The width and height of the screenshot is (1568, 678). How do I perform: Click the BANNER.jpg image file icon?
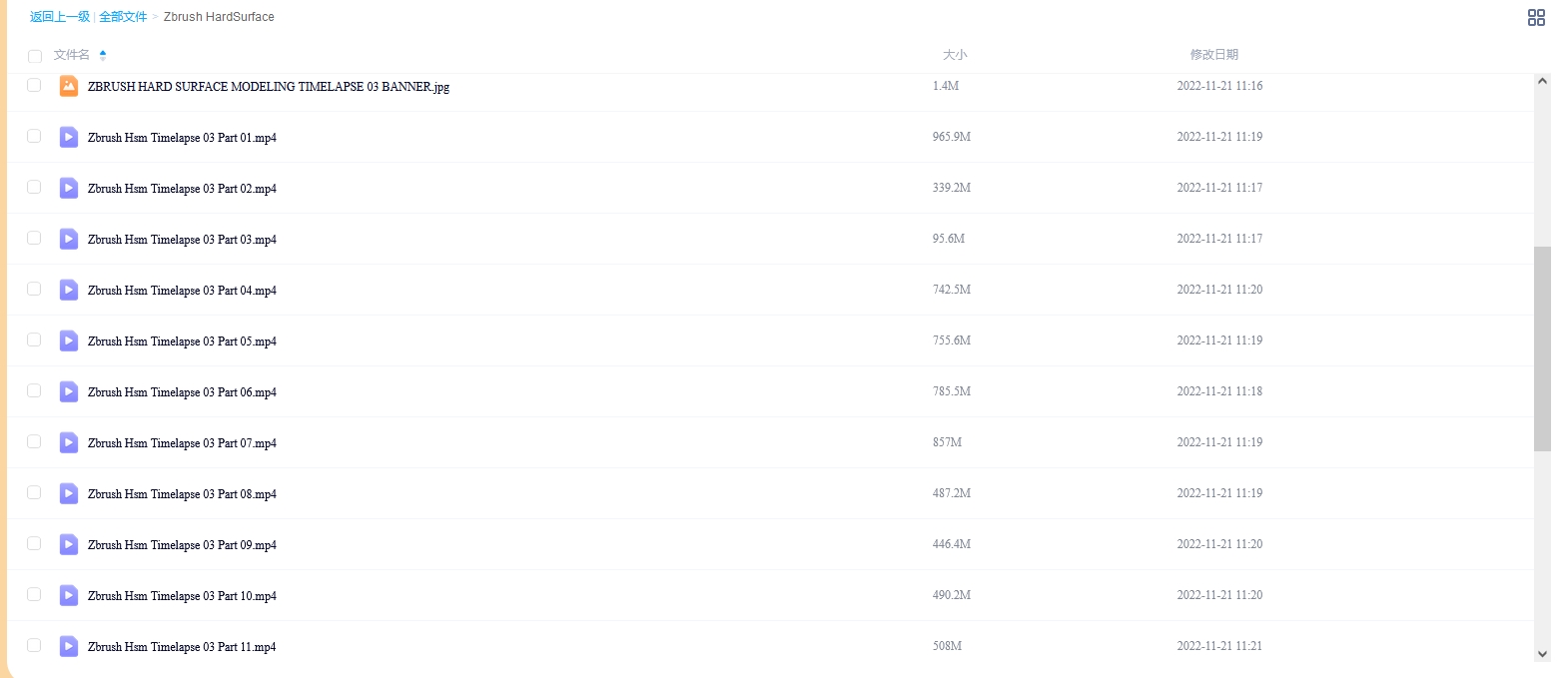[69, 86]
